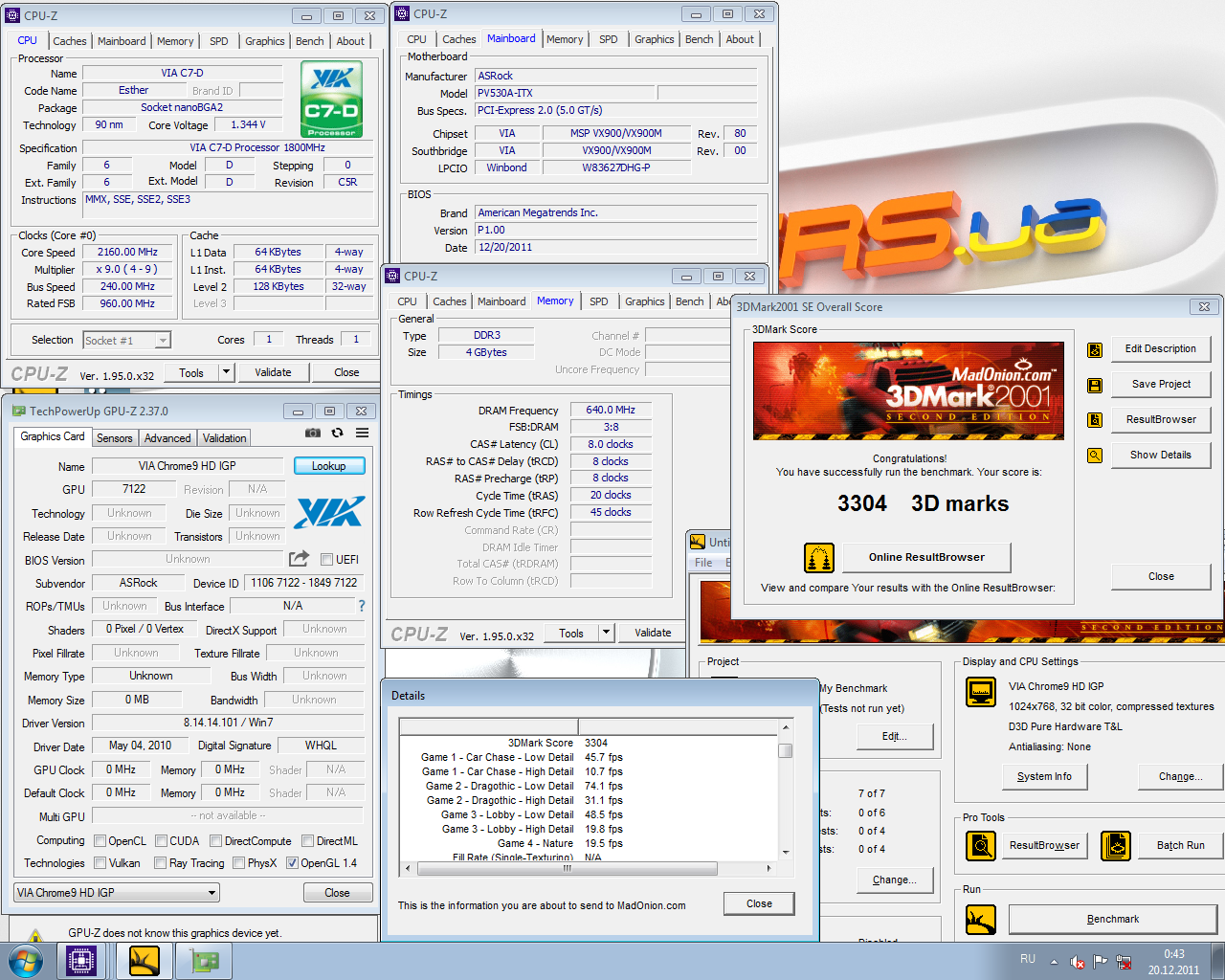This screenshot has width=1225, height=980.
Task: Click Edit Description button
Action: (1161, 348)
